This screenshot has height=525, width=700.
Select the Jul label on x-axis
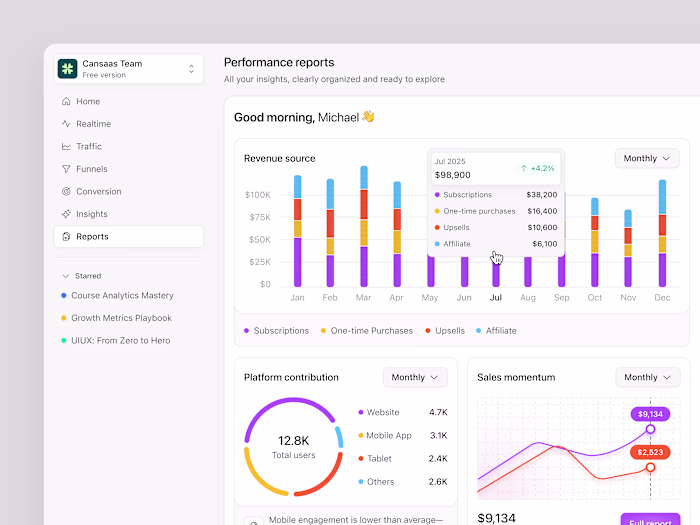coord(496,298)
